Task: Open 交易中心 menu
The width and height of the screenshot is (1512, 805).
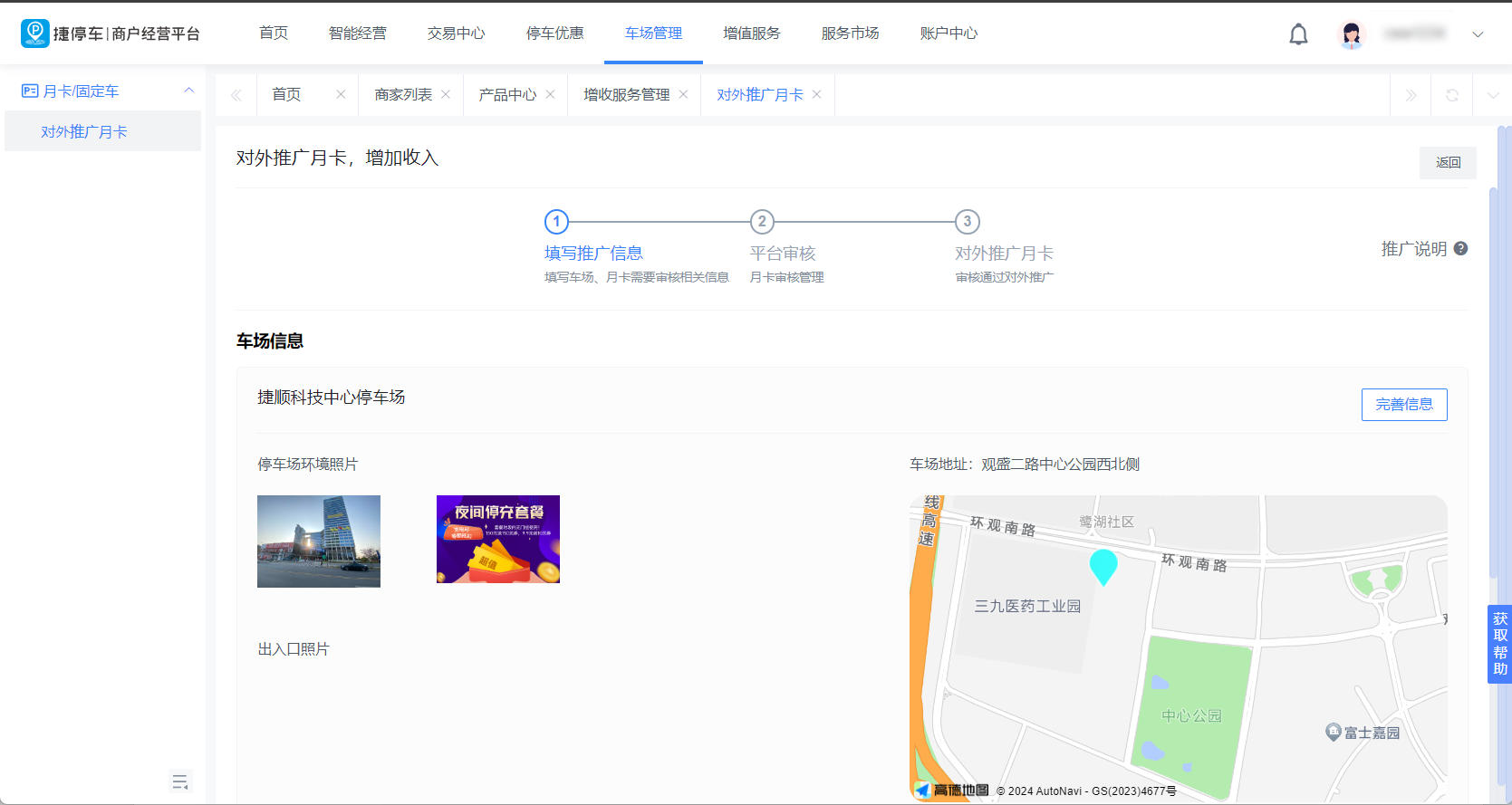Action: [457, 34]
